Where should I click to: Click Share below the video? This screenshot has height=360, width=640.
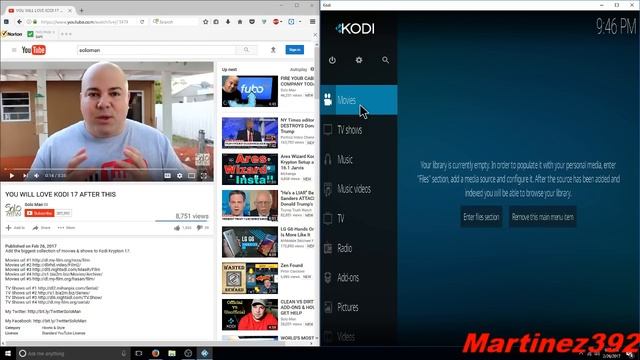click(42, 228)
